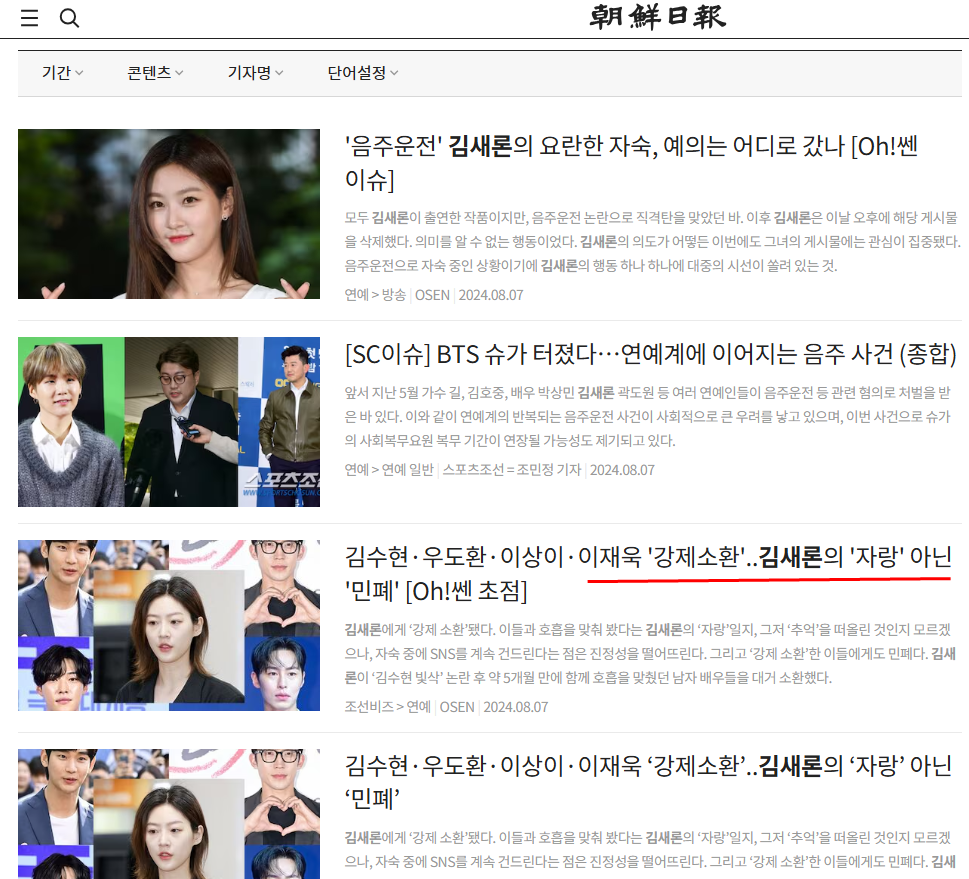Click the thumbnail of the last article
The width and height of the screenshot is (969, 879).
(x=169, y=814)
